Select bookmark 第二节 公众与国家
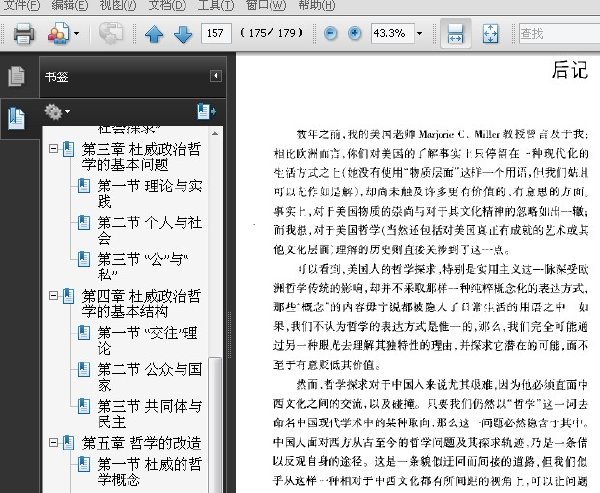This screenshot has width=600, height=493. [150, 377]
